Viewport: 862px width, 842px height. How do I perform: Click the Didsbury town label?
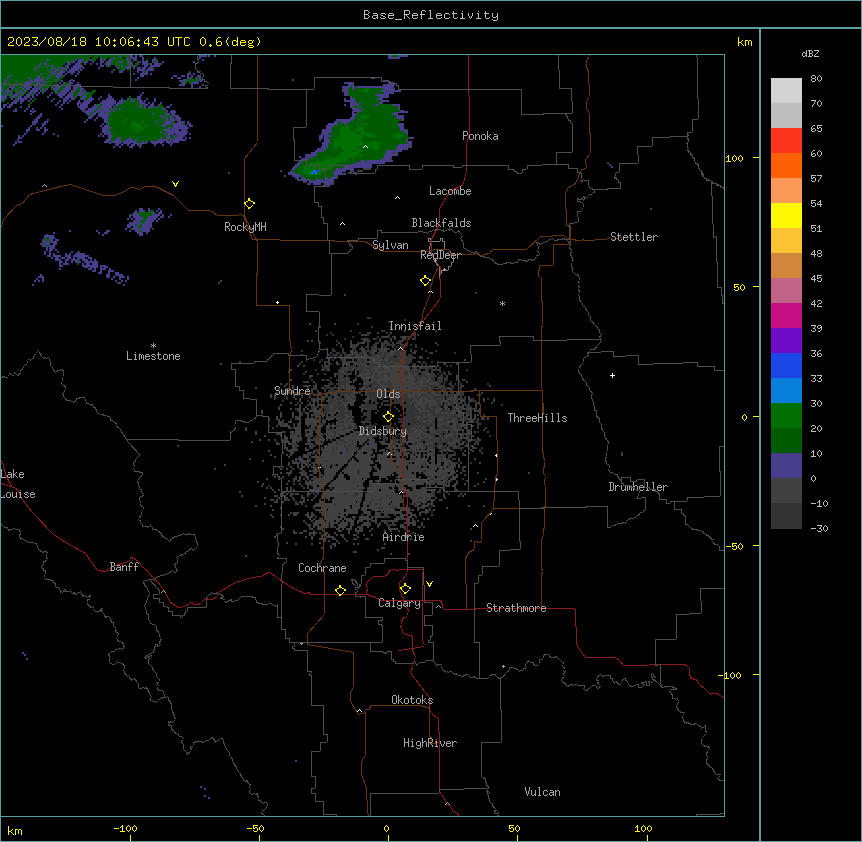(x=383, y=431)
